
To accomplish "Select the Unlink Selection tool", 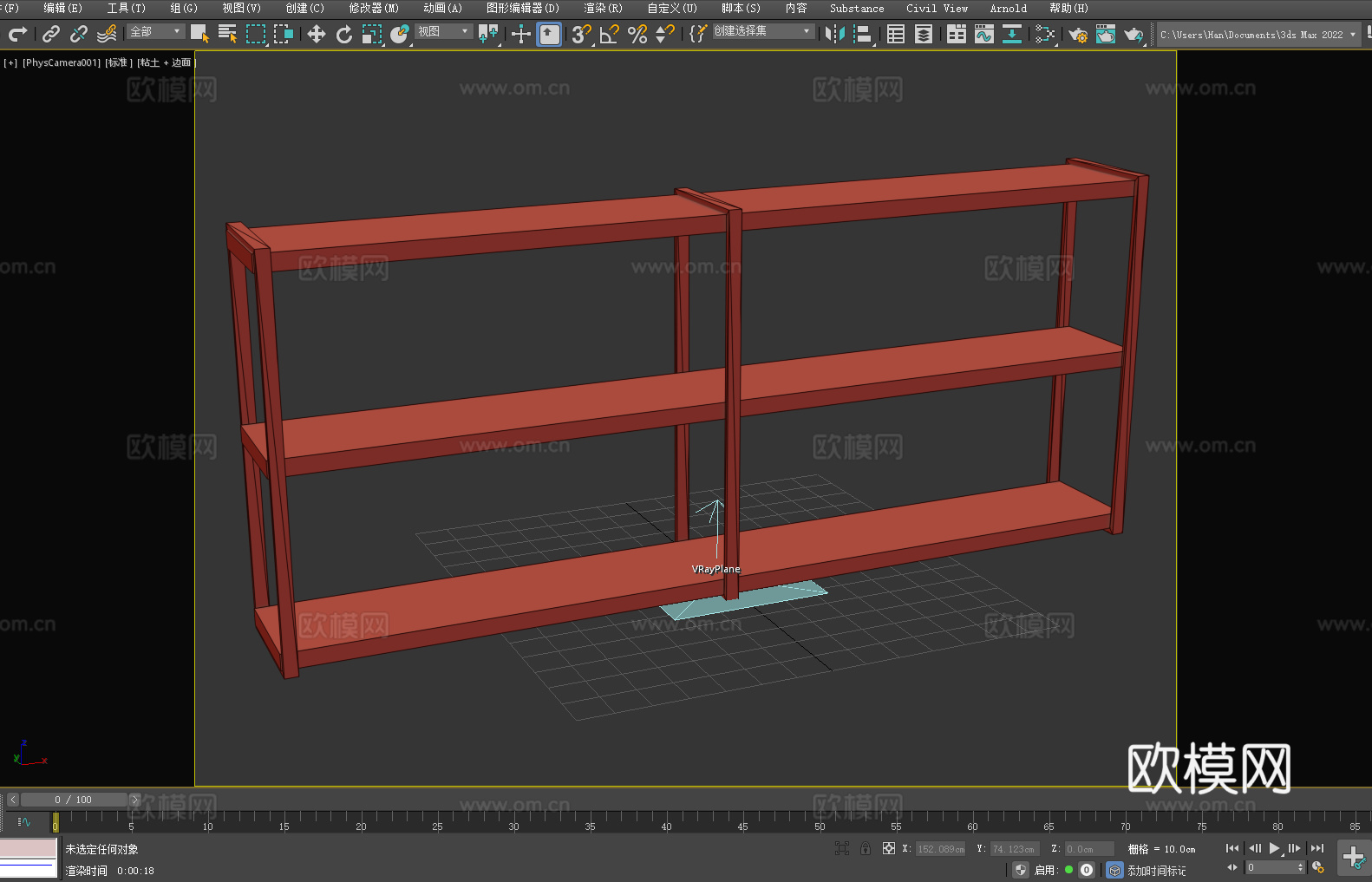I will [79, 34].
